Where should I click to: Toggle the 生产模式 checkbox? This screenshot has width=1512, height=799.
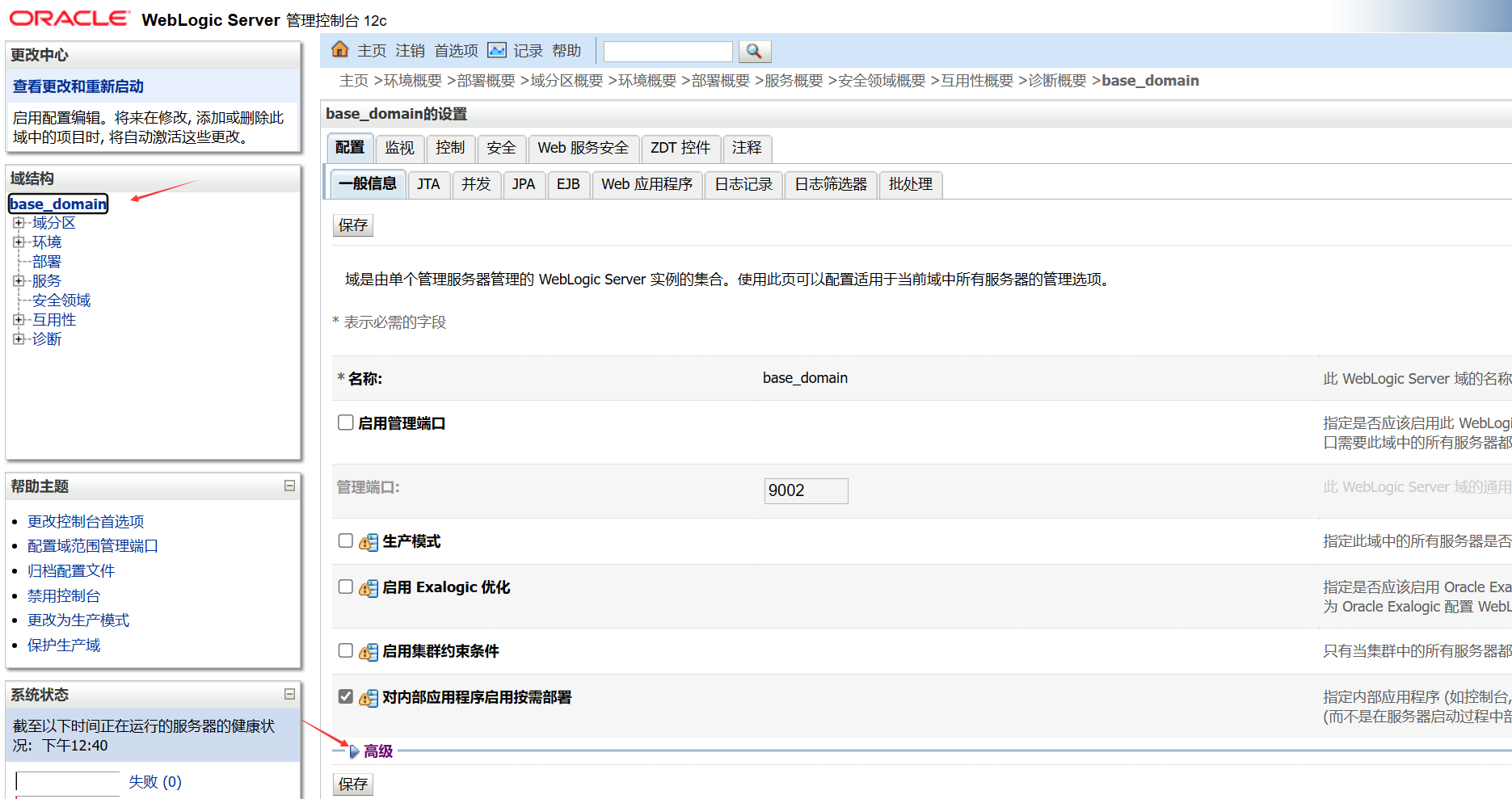346,540
